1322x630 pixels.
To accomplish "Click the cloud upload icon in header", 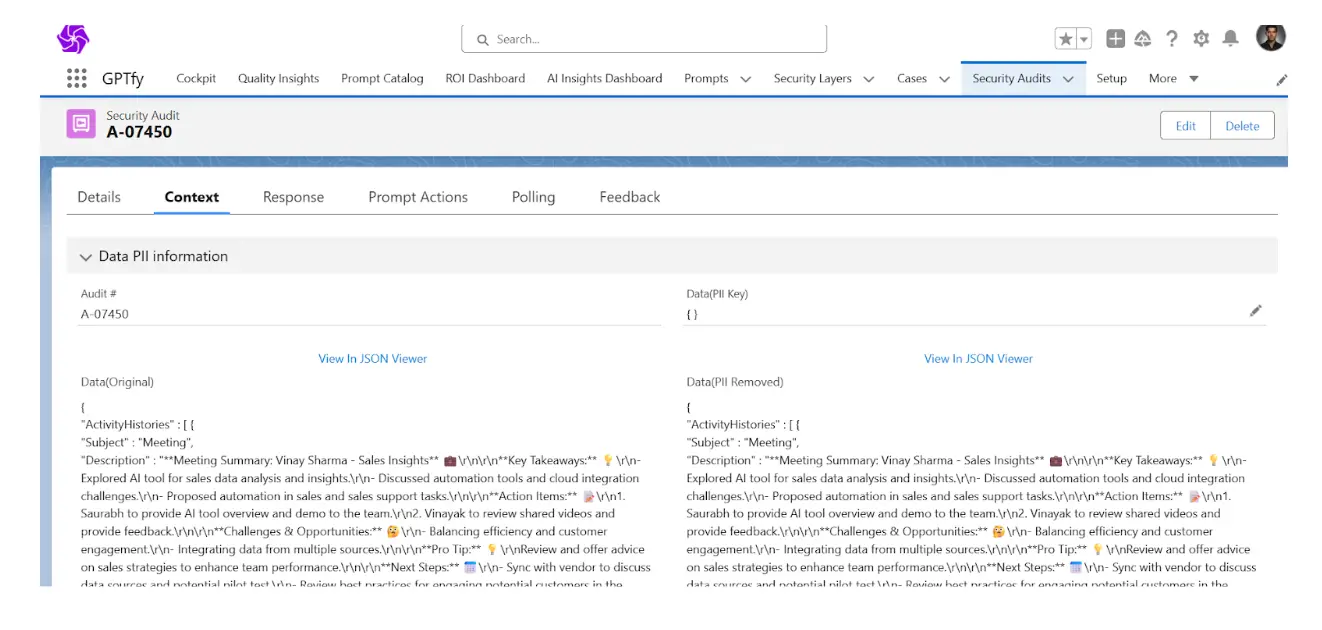I will click(x=1143, y=38).
